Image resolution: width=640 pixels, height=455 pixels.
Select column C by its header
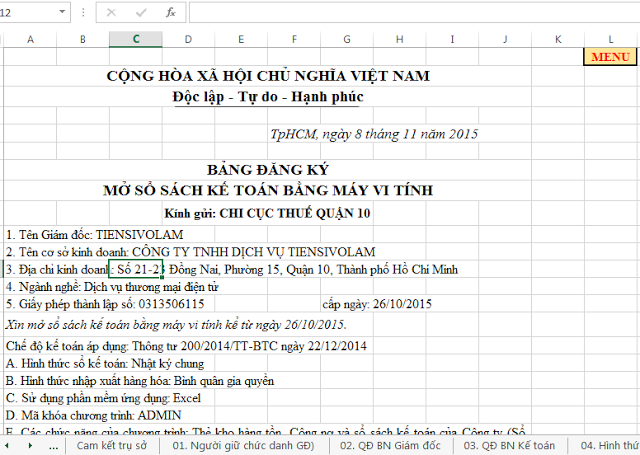(134, 38)
